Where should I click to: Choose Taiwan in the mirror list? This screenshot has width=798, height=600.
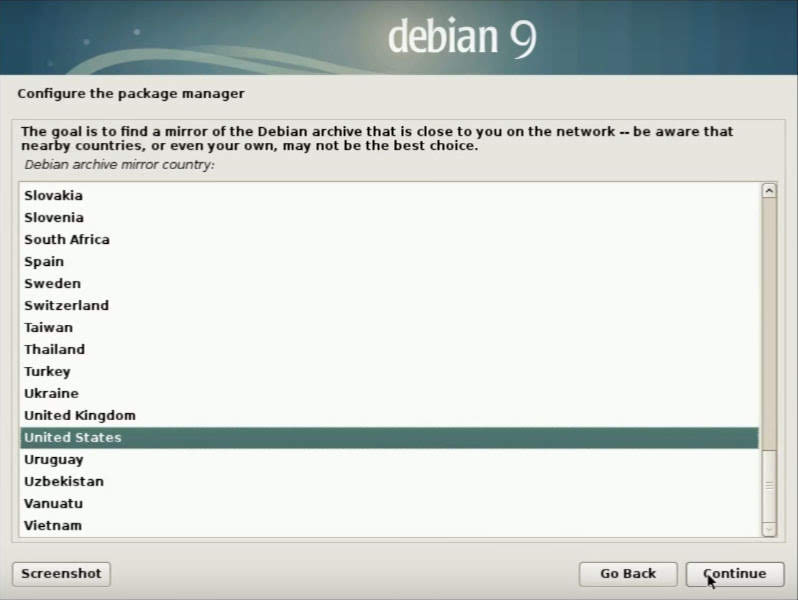point(389,327)
